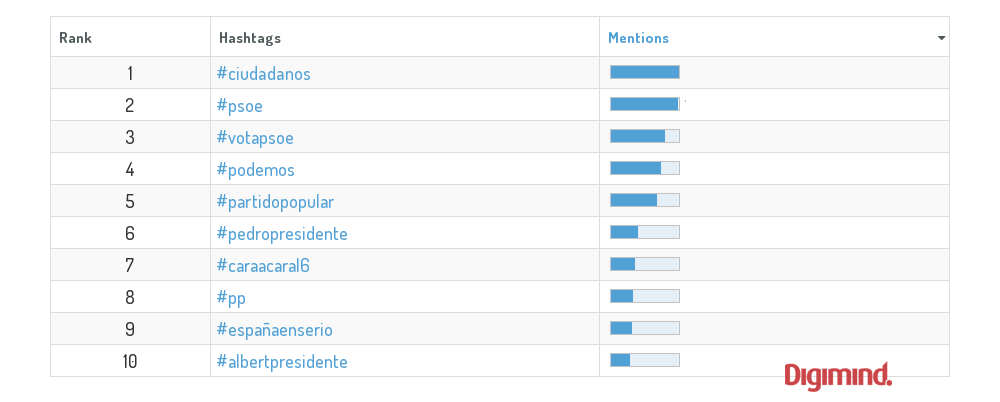Image resolution: width=1000 pixels, height=402 pixels.
Task: Click the mentions bar for #ciudadanos
Action: click(645, 72)
